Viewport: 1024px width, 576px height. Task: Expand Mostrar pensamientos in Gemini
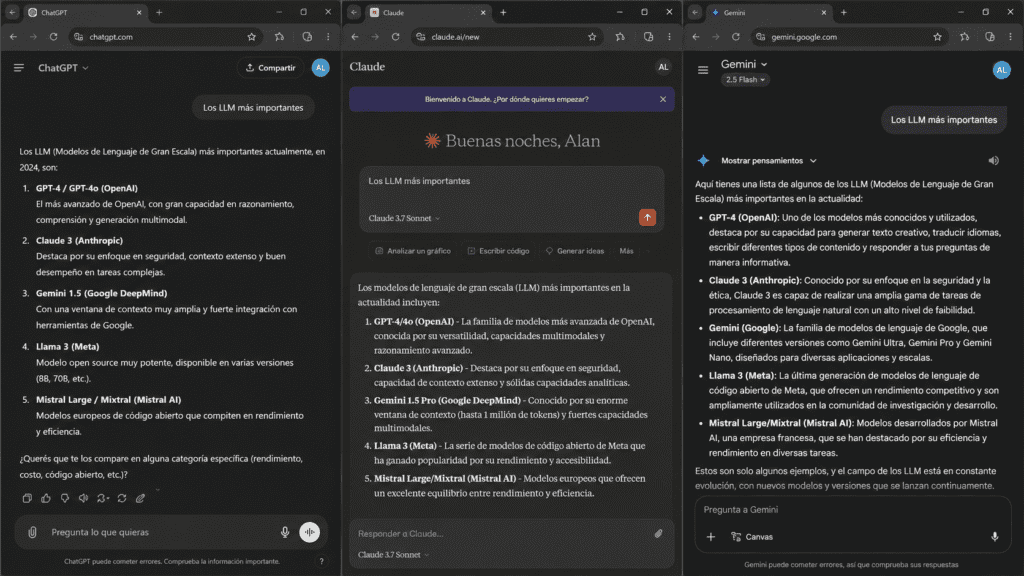click(769, 161)
